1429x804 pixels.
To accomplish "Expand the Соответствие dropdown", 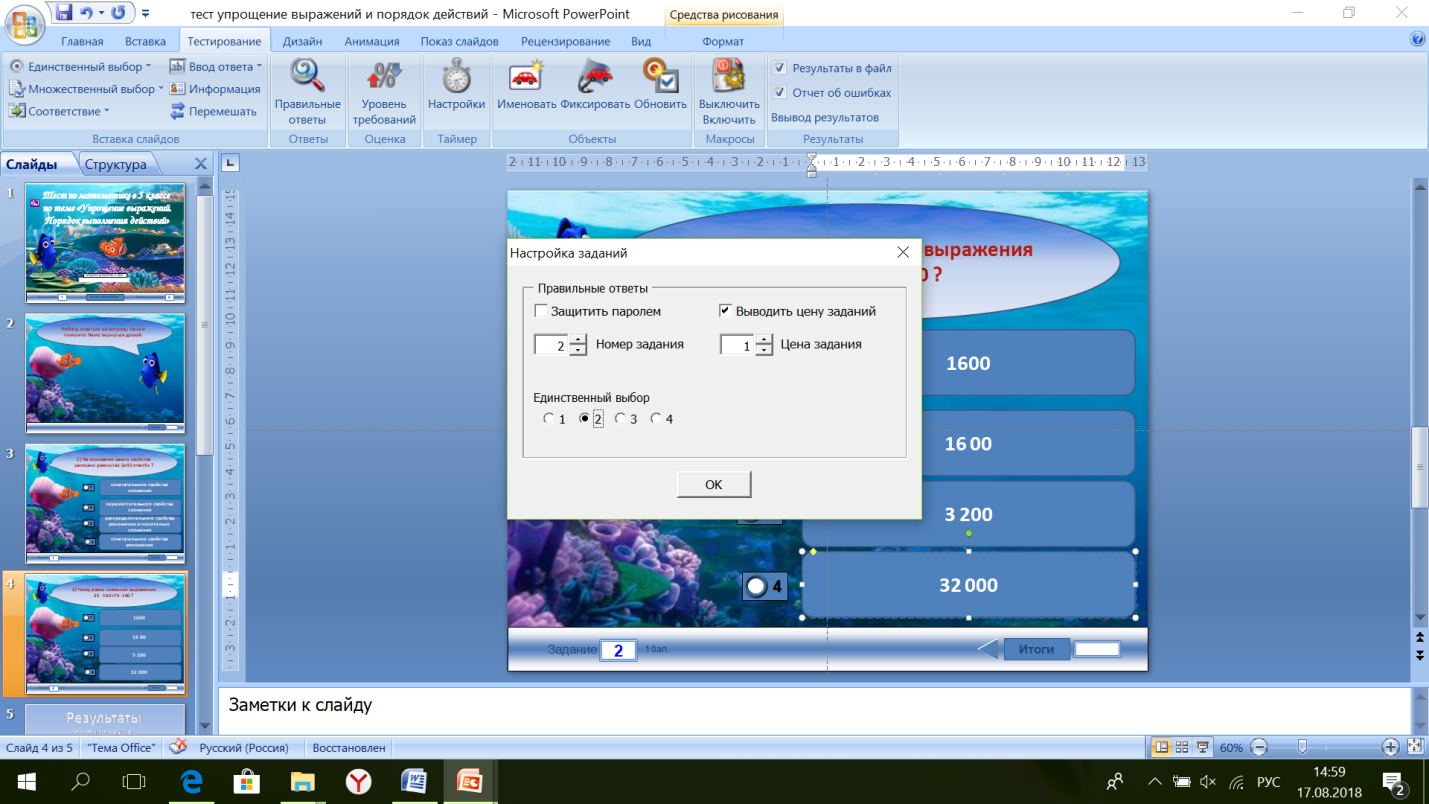I will (x=107, y=111).
